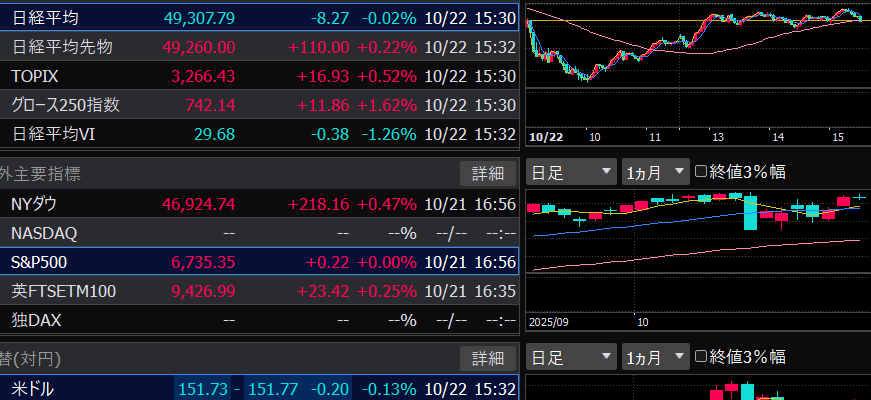Viewport: 871px width, 400px height.
Task: Open 詳細 for the 外主要指標 section
Action: 487,173
